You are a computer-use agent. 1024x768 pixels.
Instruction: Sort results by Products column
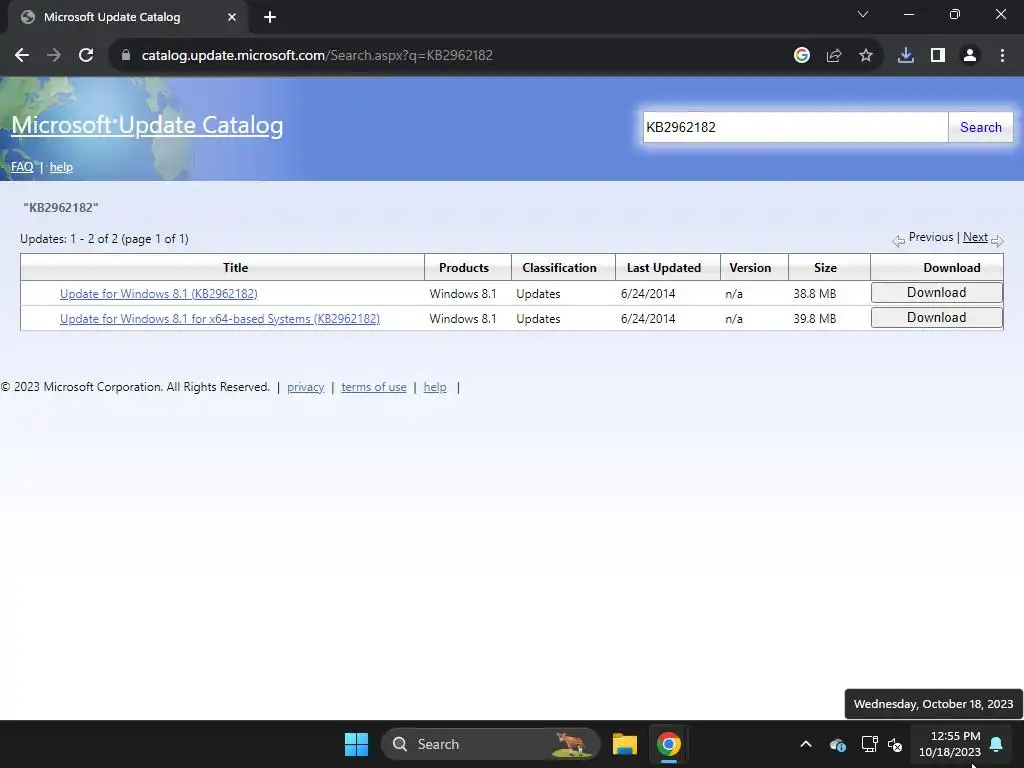tap(464, 268)
